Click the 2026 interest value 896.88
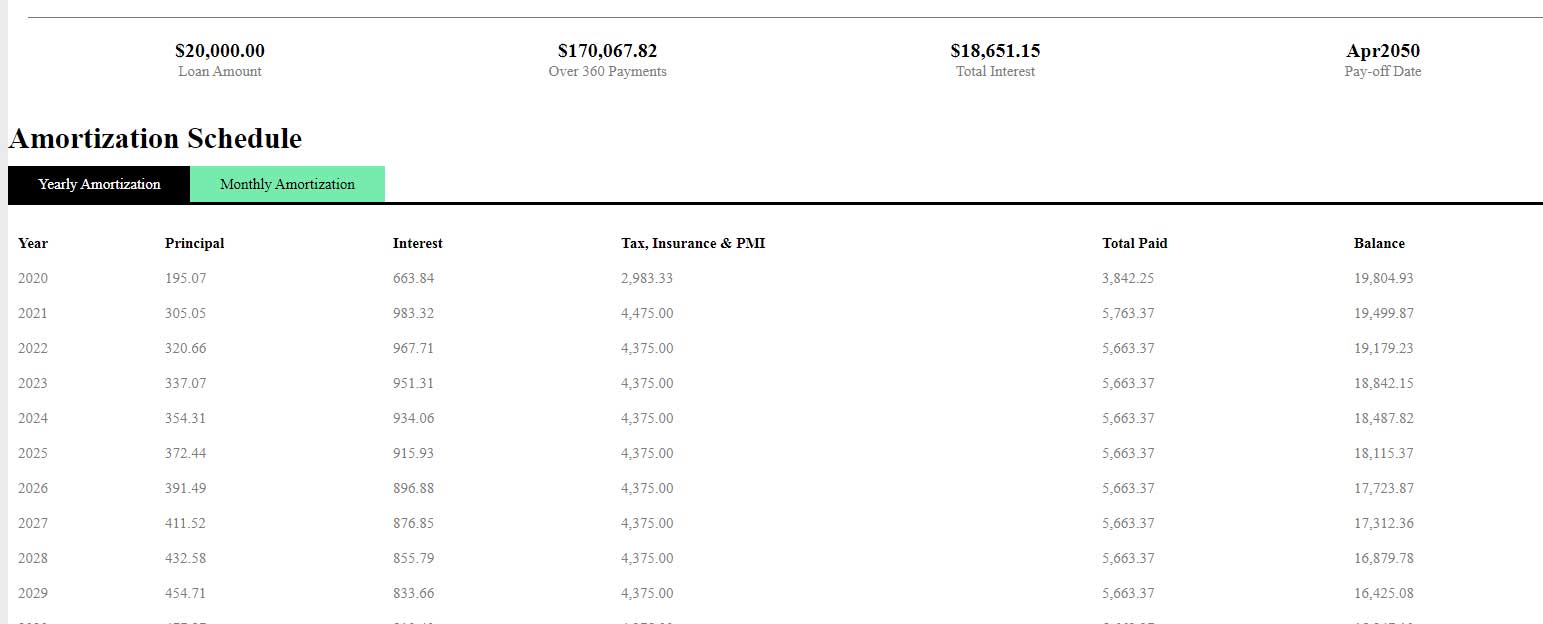 click(x=413, y=488)
